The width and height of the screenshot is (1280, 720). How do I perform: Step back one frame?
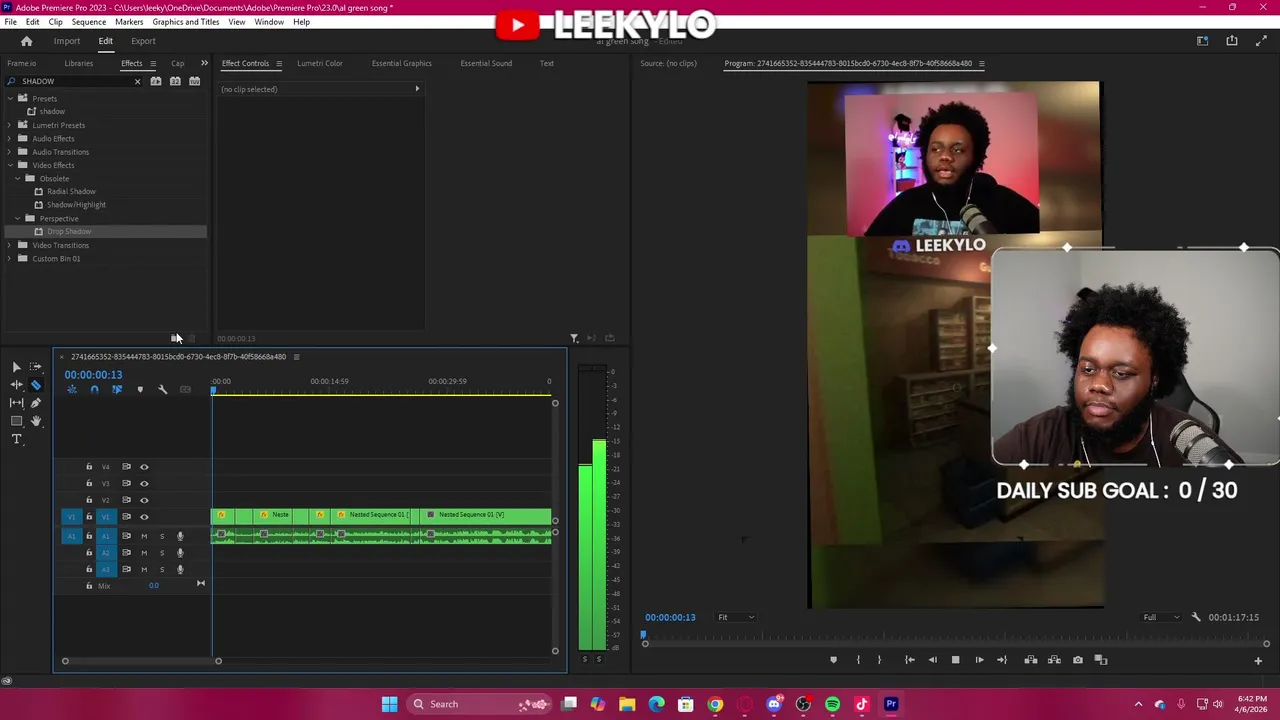point(933,660)
